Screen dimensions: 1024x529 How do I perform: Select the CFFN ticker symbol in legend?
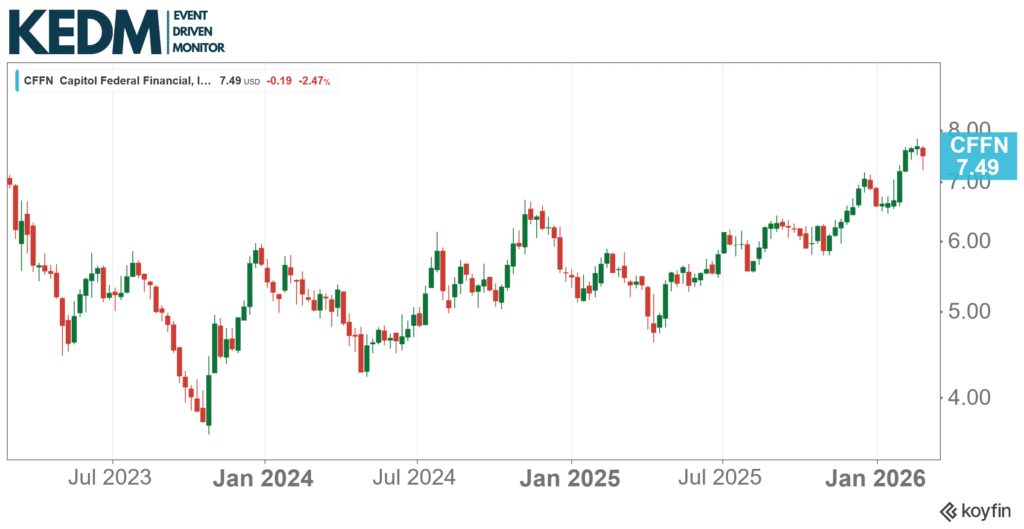pos(37,82)
